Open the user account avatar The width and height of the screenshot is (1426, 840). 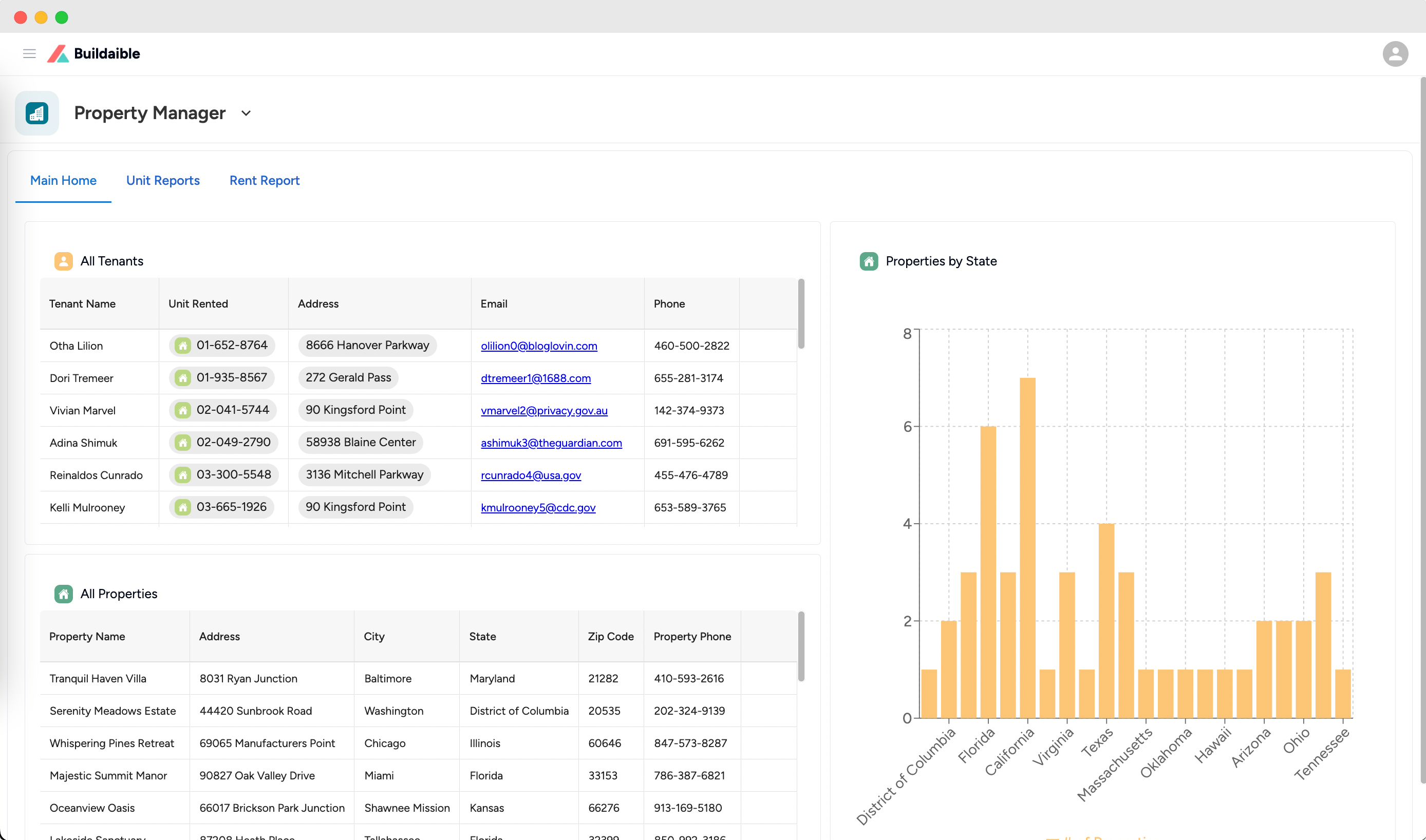(1395, 54)
